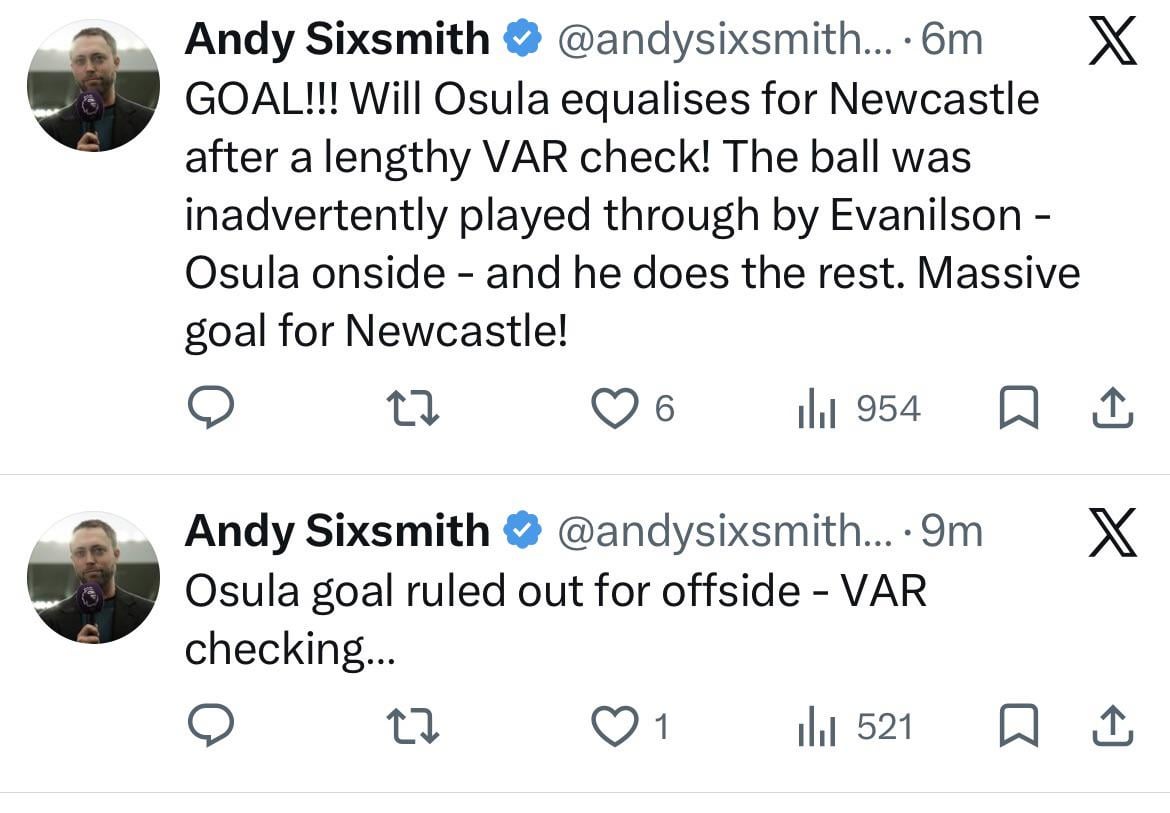1170x813 pixels.
Task: Share the offside ruled out tweet
Action: (x=1113, y=726)
